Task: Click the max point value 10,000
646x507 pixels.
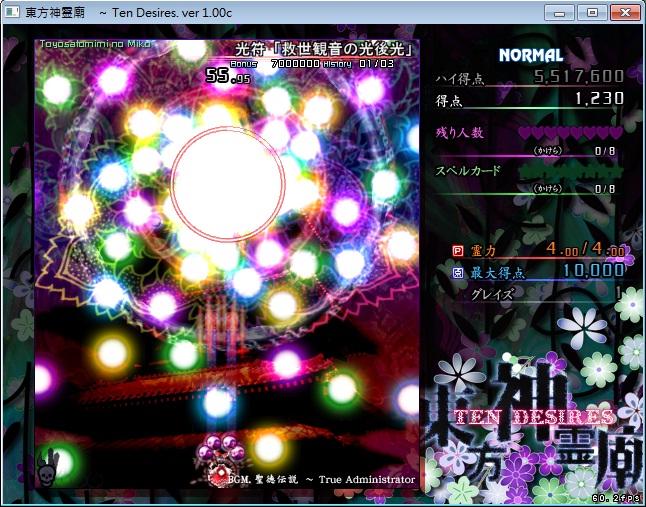Action: coord(594,270)
